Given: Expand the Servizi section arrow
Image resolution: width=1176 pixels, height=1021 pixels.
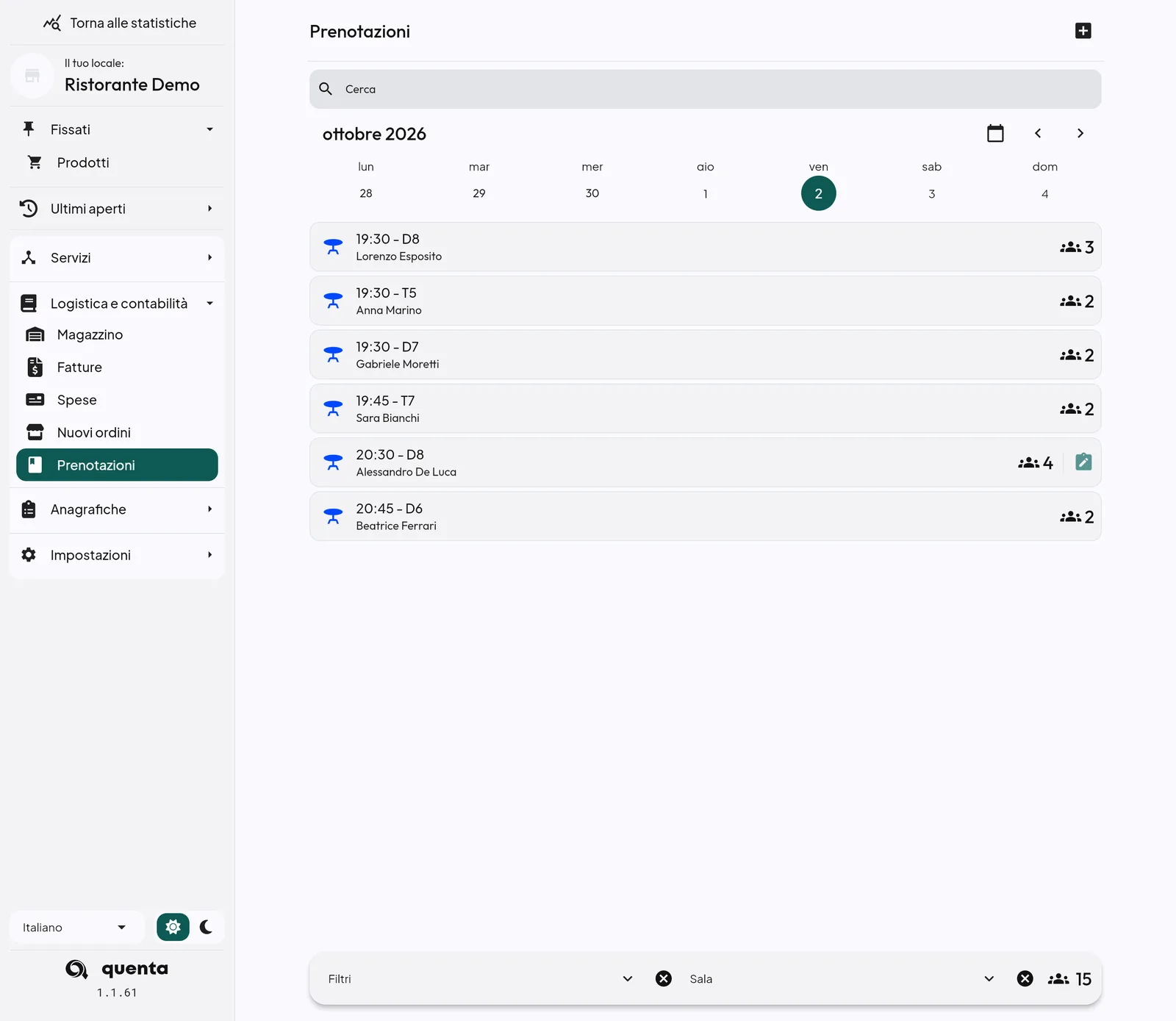Looking at the screenshot, I should pyautogui.click(x=209, y=257).
